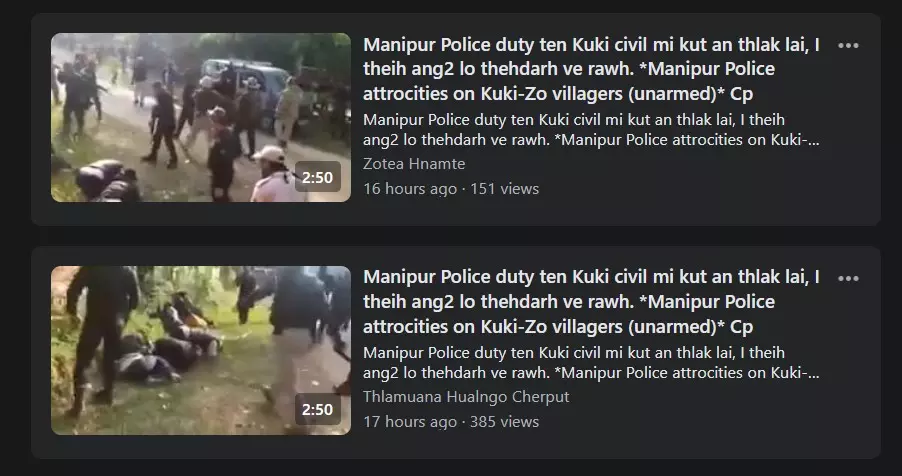
Task: Click the '385 views' count
Action: 504,422
